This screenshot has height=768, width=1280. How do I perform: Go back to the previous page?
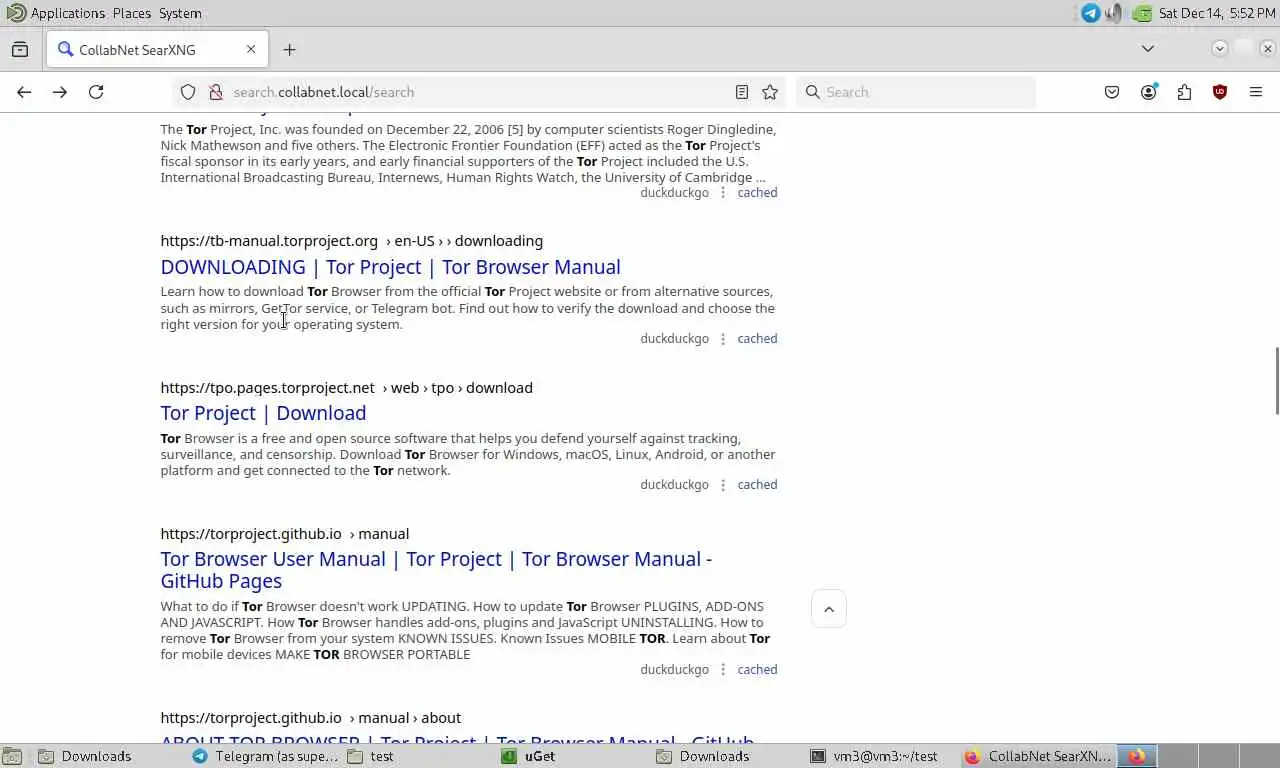point(24,92)
